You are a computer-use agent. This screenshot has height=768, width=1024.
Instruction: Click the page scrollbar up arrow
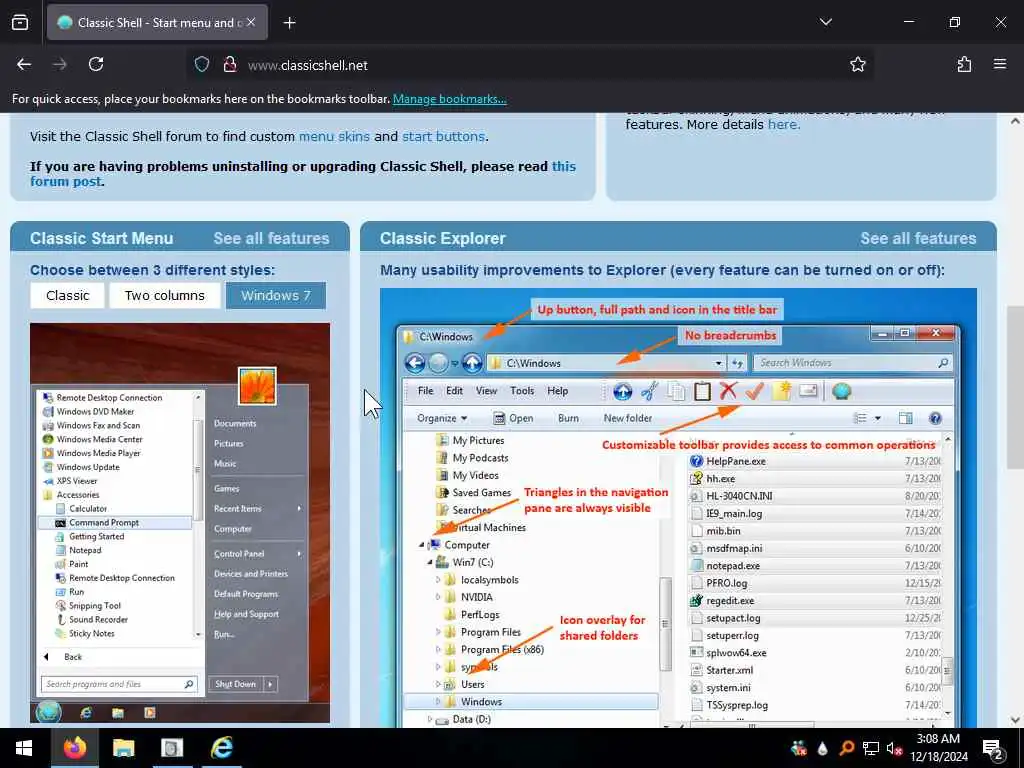point(1015,121)
